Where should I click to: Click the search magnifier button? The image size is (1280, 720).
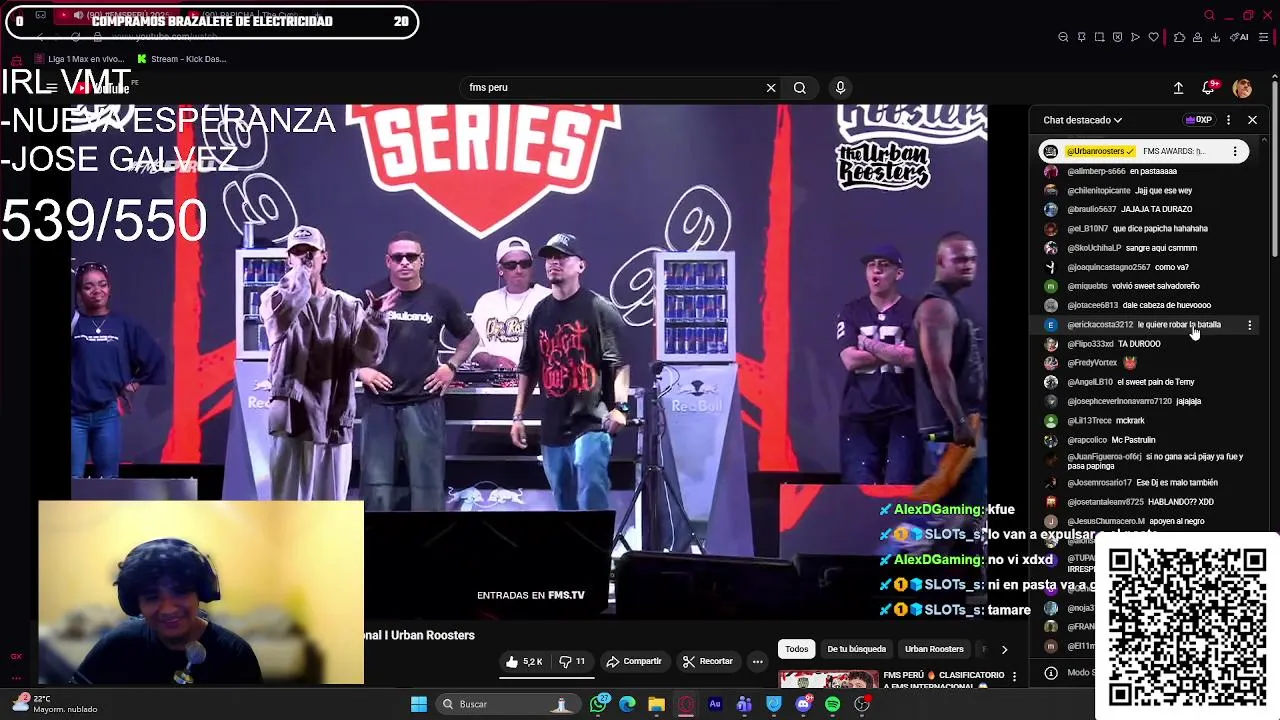tap(800, 88)
